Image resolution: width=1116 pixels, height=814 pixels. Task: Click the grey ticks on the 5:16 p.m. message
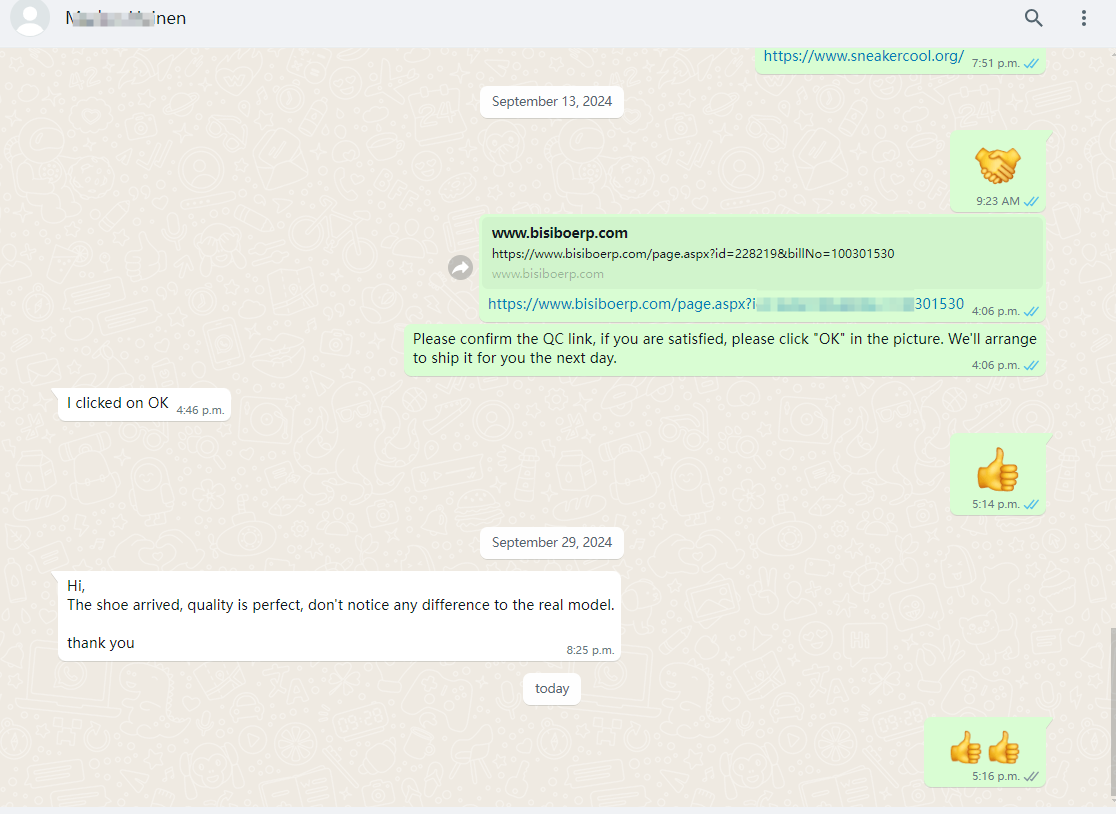(1031, 776)
